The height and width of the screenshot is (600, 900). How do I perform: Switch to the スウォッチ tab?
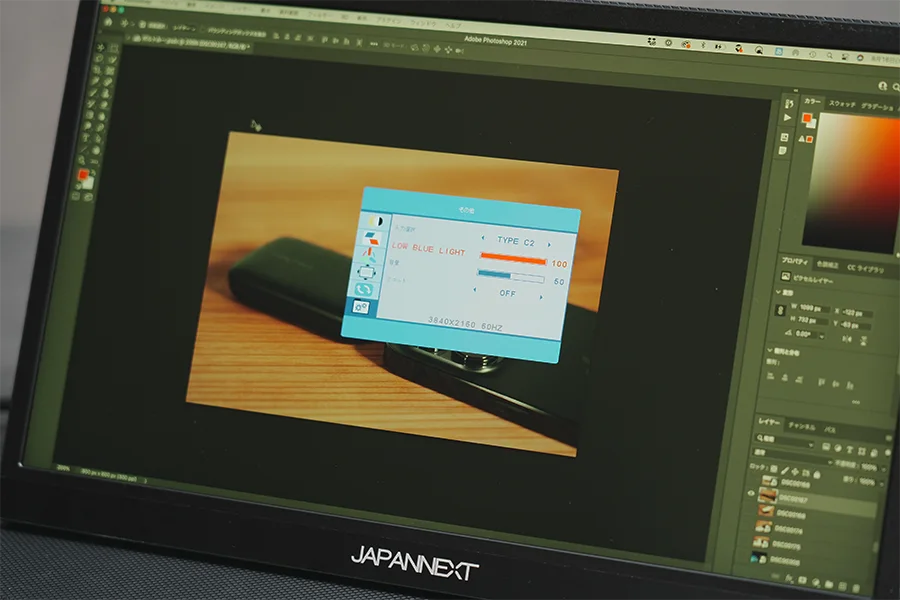pyautogui.click(x=842, y=104)
